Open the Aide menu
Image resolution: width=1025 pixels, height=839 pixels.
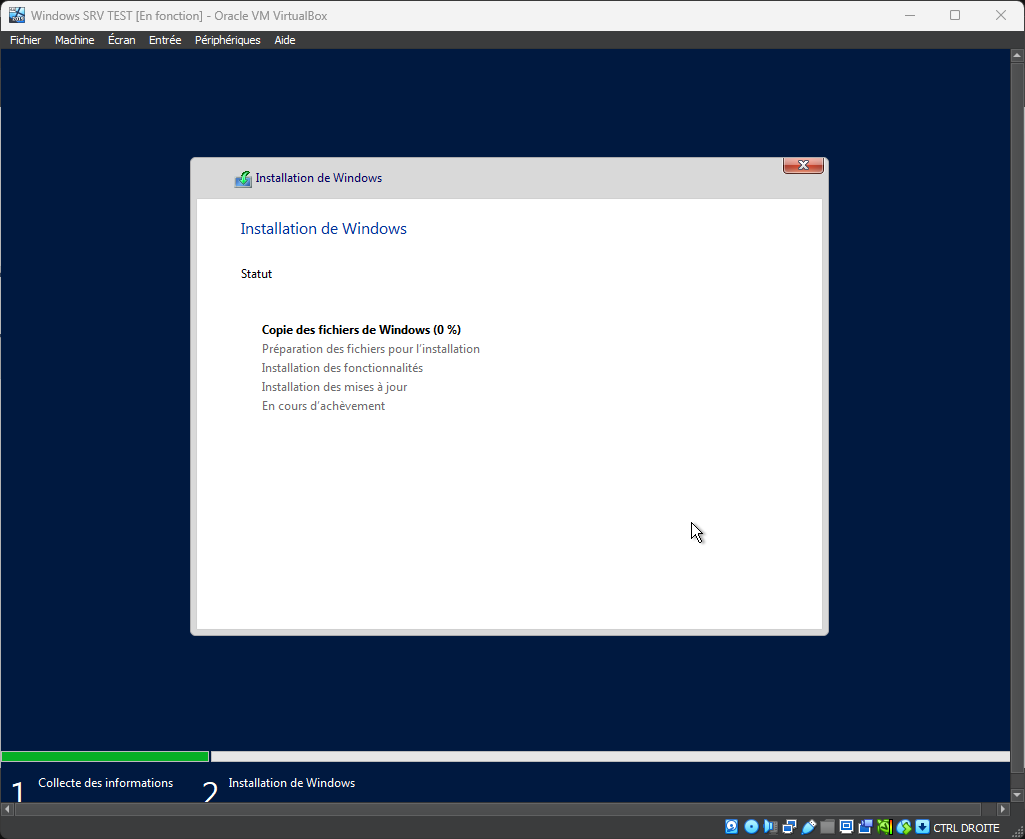coord(285,40)
